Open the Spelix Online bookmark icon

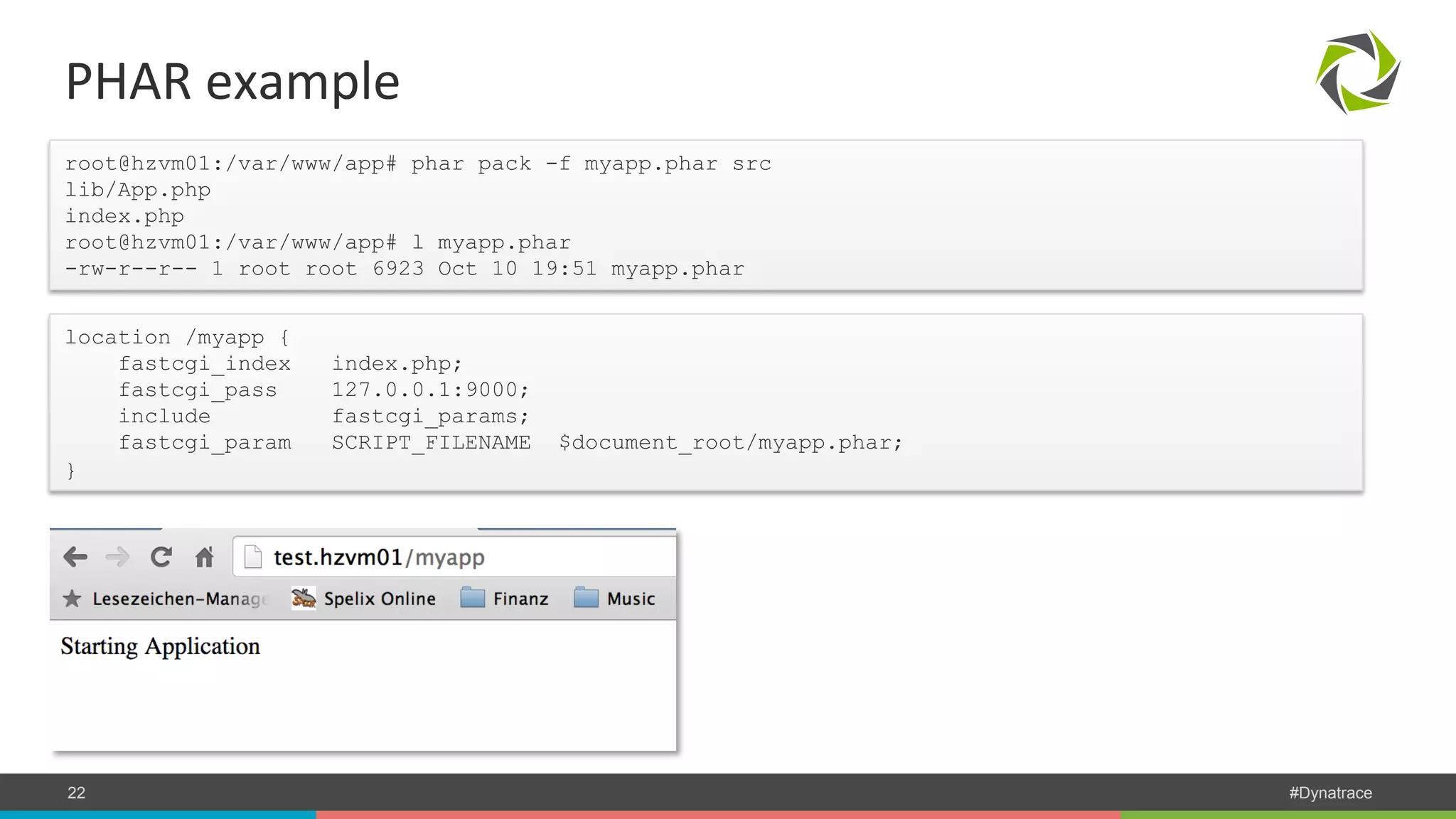[304, 599]
